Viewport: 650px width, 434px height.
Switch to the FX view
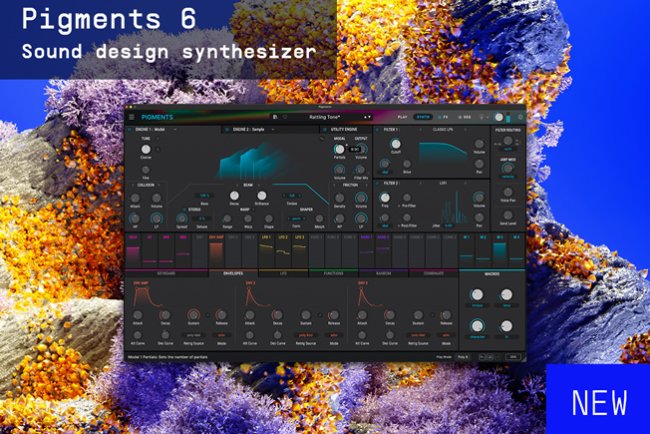(x=444, y=117)
